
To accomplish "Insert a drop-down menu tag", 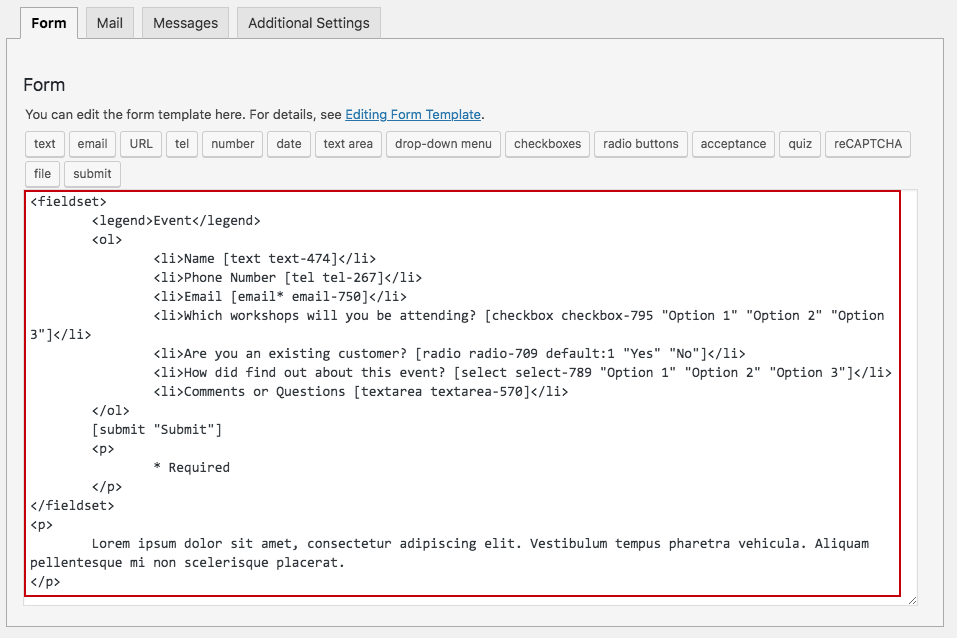I will [443, 144].
